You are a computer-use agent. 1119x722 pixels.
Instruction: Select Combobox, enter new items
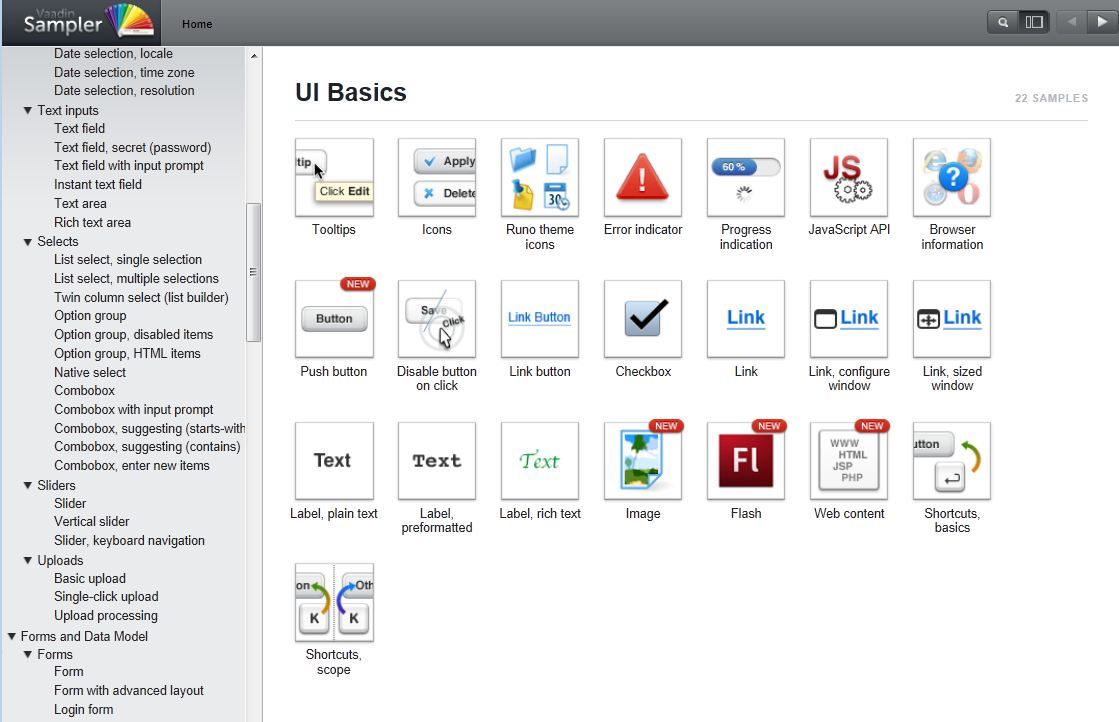click(x=132, y=465)
